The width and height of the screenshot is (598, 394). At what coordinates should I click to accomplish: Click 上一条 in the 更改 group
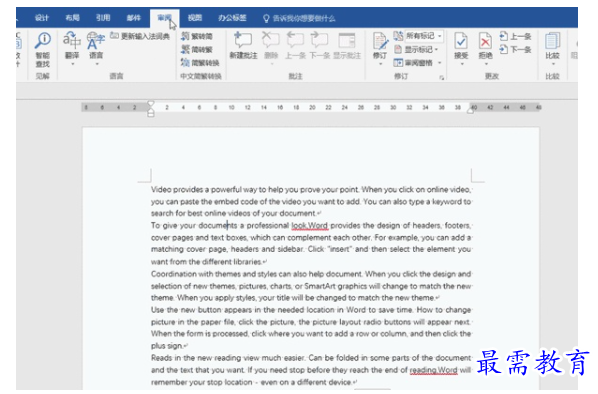(516, 36)
